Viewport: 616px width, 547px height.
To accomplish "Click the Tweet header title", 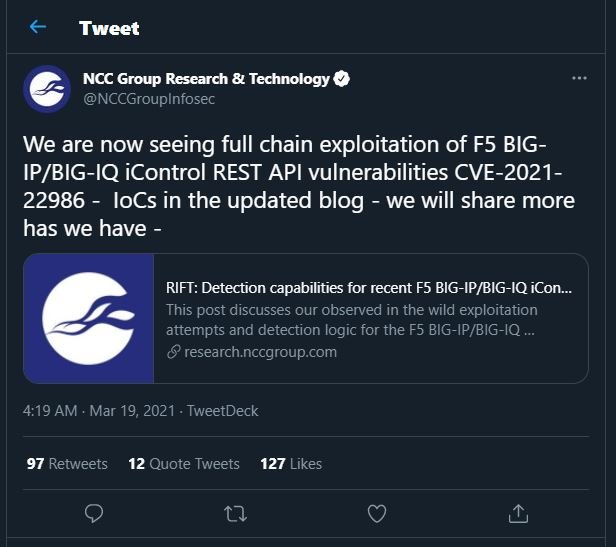I will (109, 28).
